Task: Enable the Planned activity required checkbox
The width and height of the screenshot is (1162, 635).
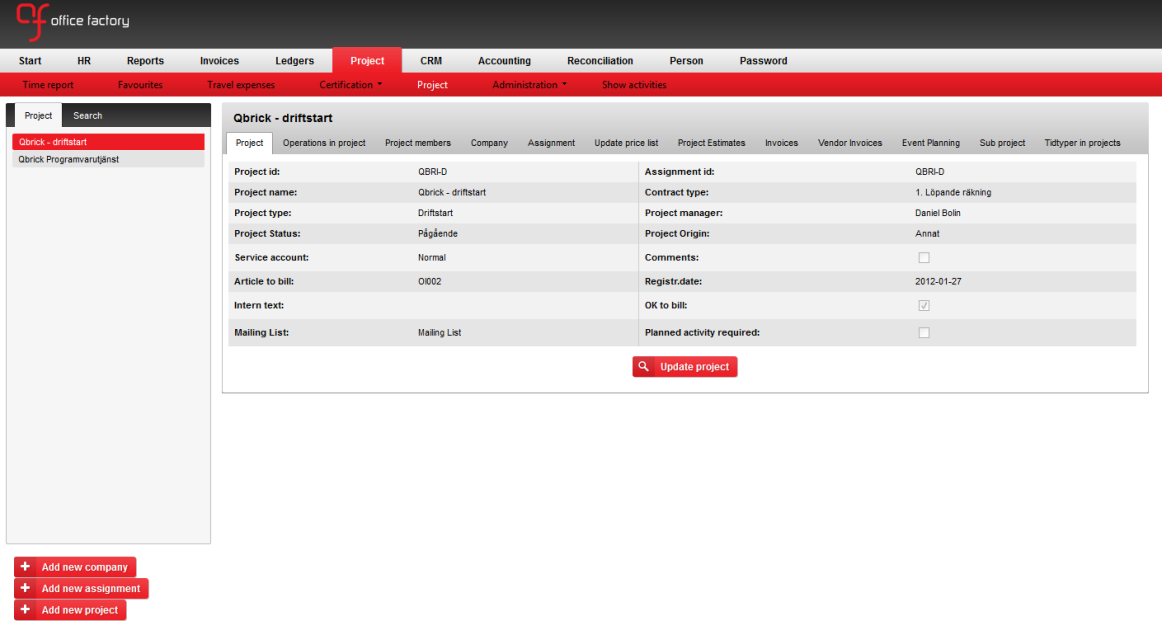Action: click(923, 333)
